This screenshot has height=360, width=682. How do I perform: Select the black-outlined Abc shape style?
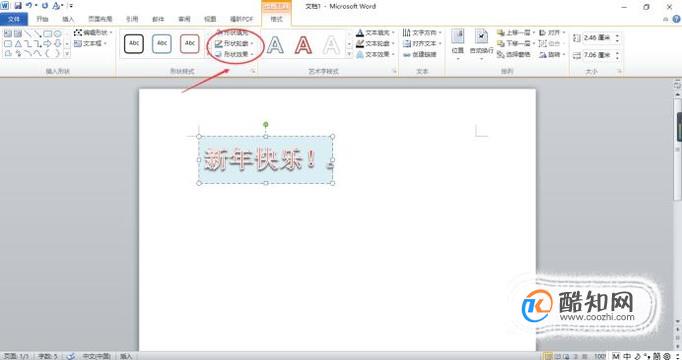coord(134,43)
